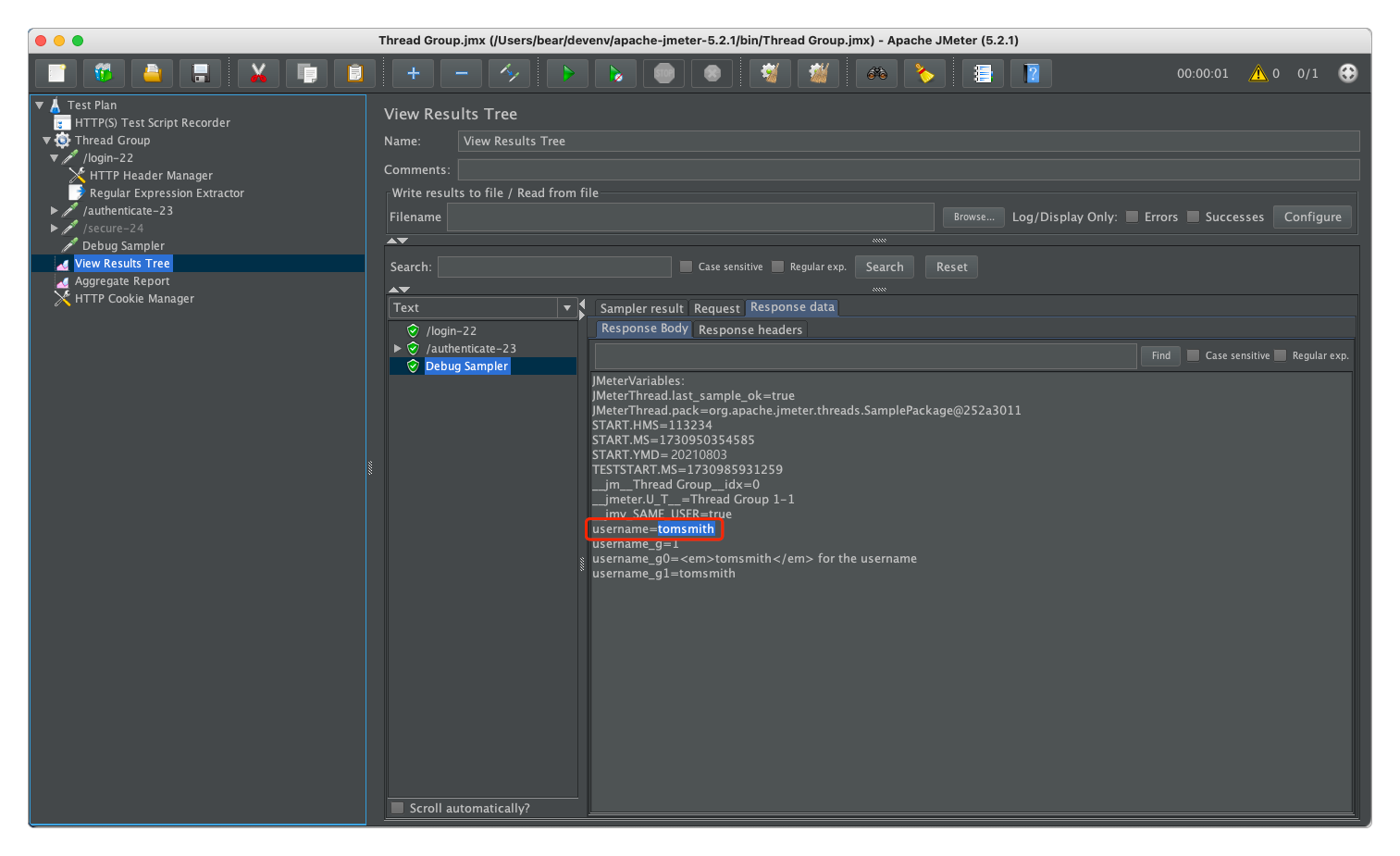Select Debug Sampler in the results list
This screenshot has width=1400, height=856.
(x=466, y=366)
